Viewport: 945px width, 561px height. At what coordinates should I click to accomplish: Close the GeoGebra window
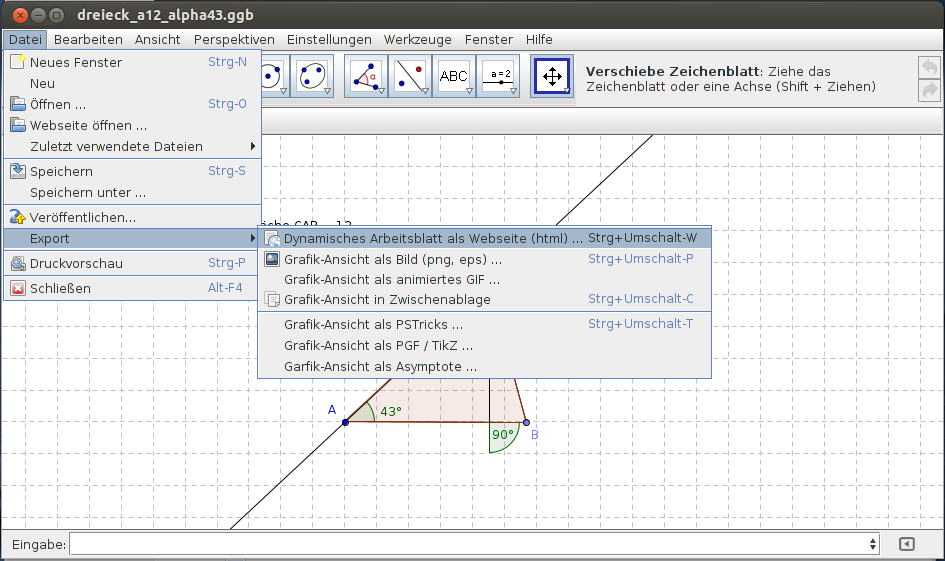click(x=20, y=15)
